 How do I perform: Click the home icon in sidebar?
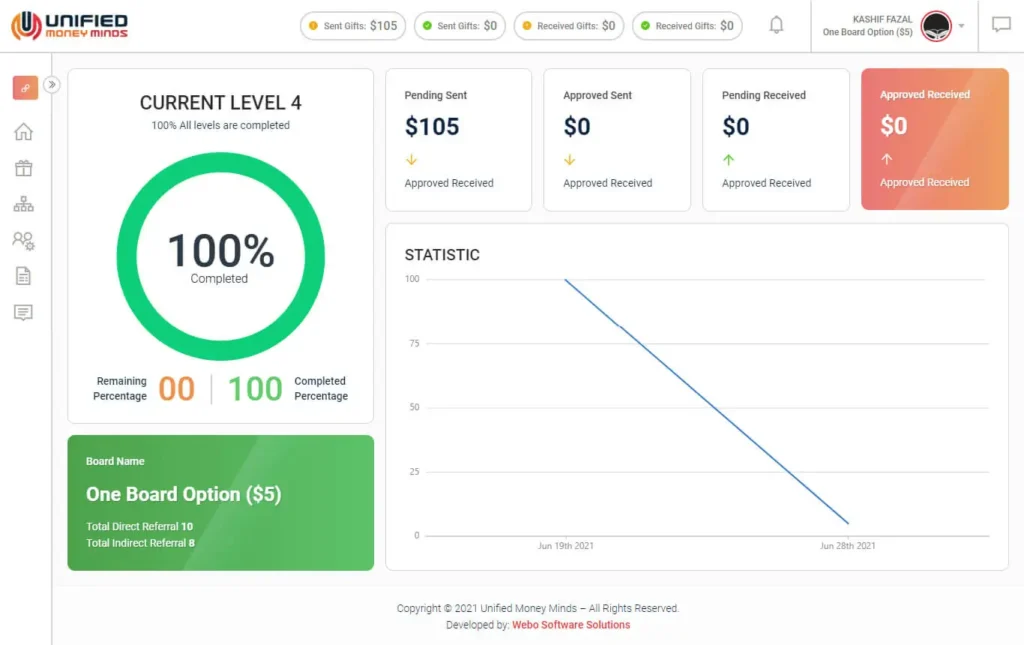[x=23, y=132]
